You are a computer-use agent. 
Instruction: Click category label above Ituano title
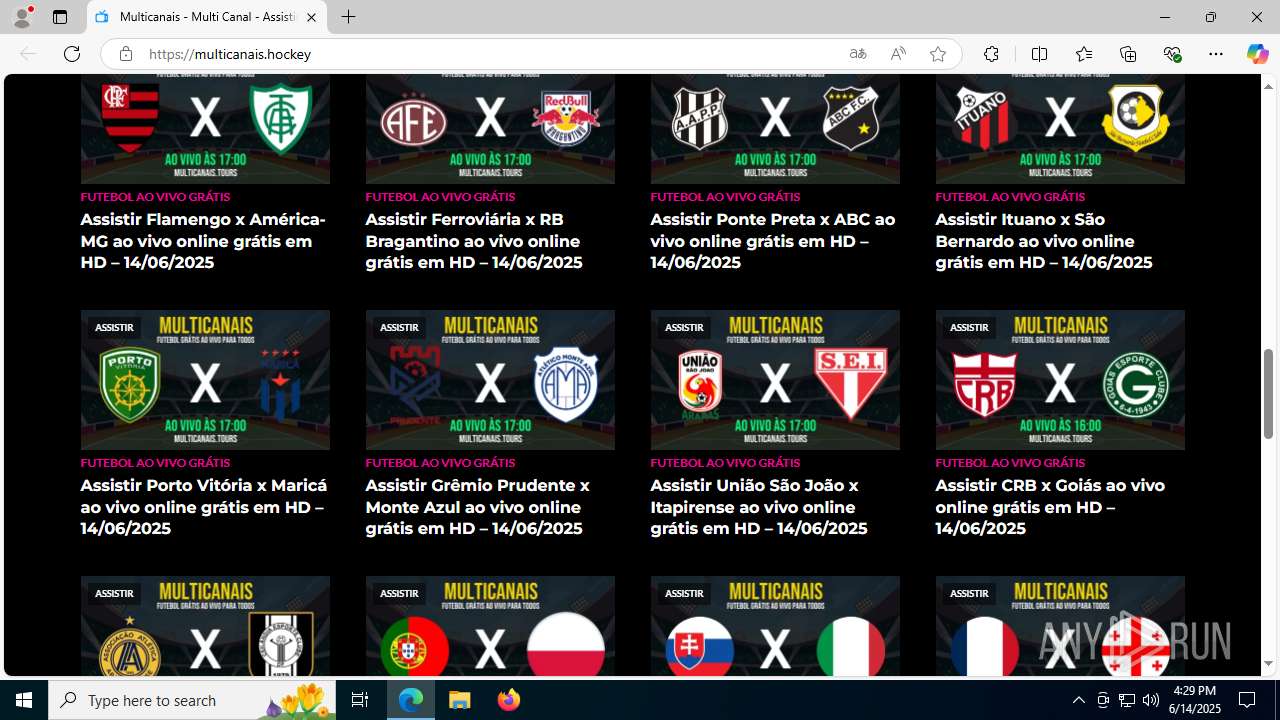[x=1010, y=197]
